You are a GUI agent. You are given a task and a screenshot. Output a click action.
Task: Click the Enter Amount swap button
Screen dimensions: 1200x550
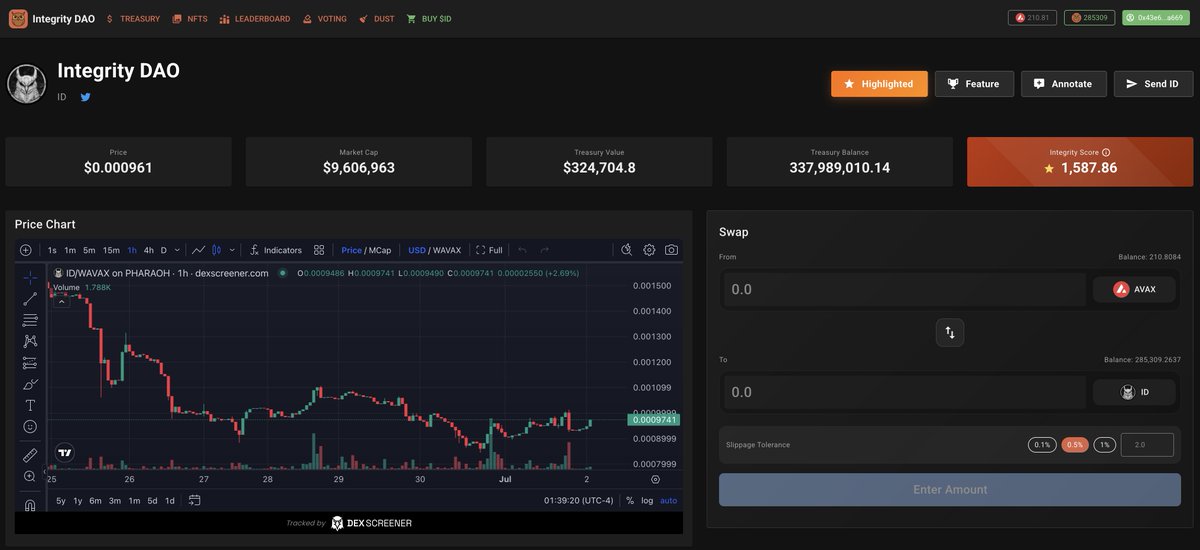tap(950, 490)
